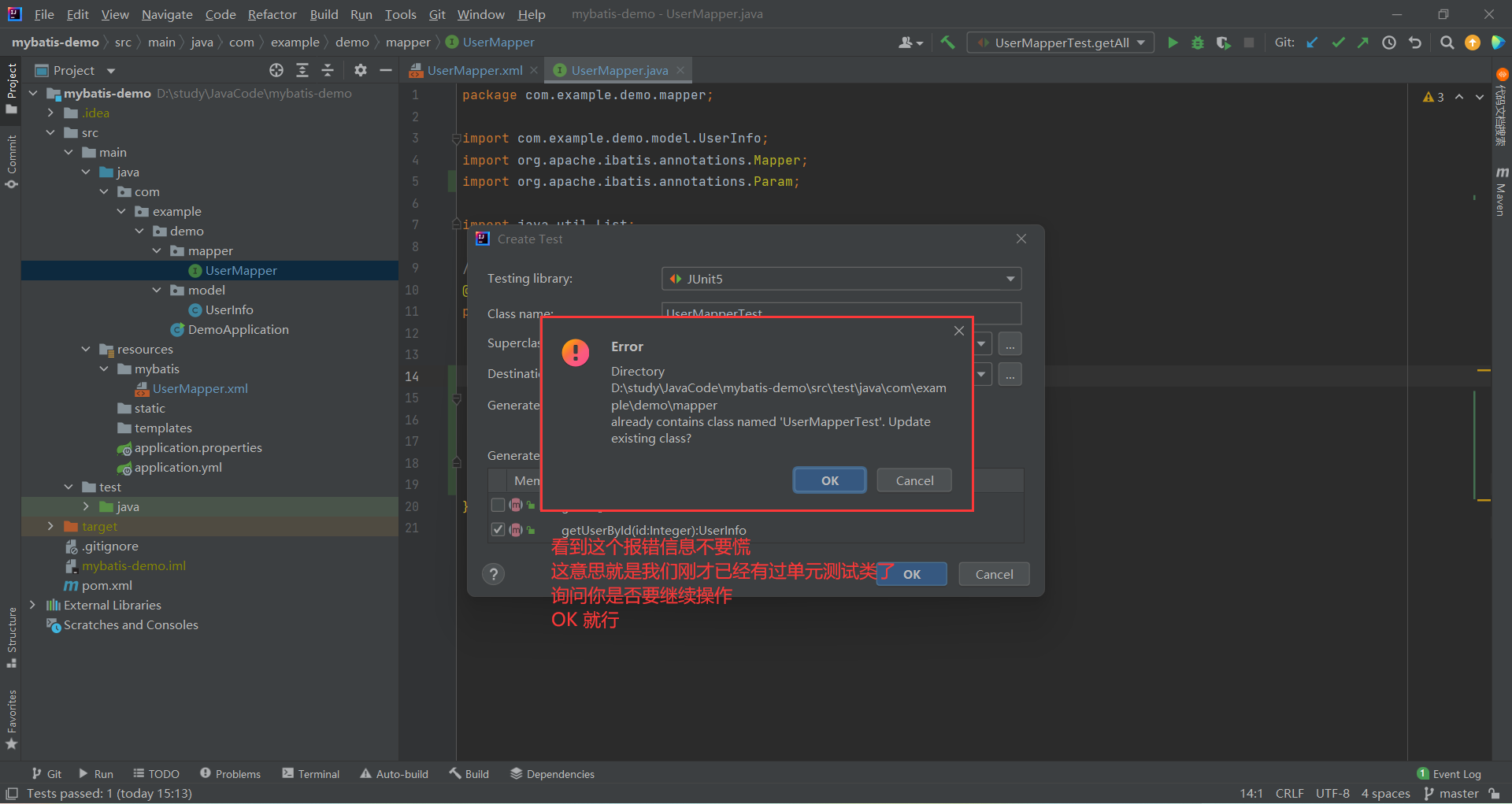The width and height of the screenshot is (1512, 804).
Task: Open the Commit tool window
Action: (x=11, y=161)
